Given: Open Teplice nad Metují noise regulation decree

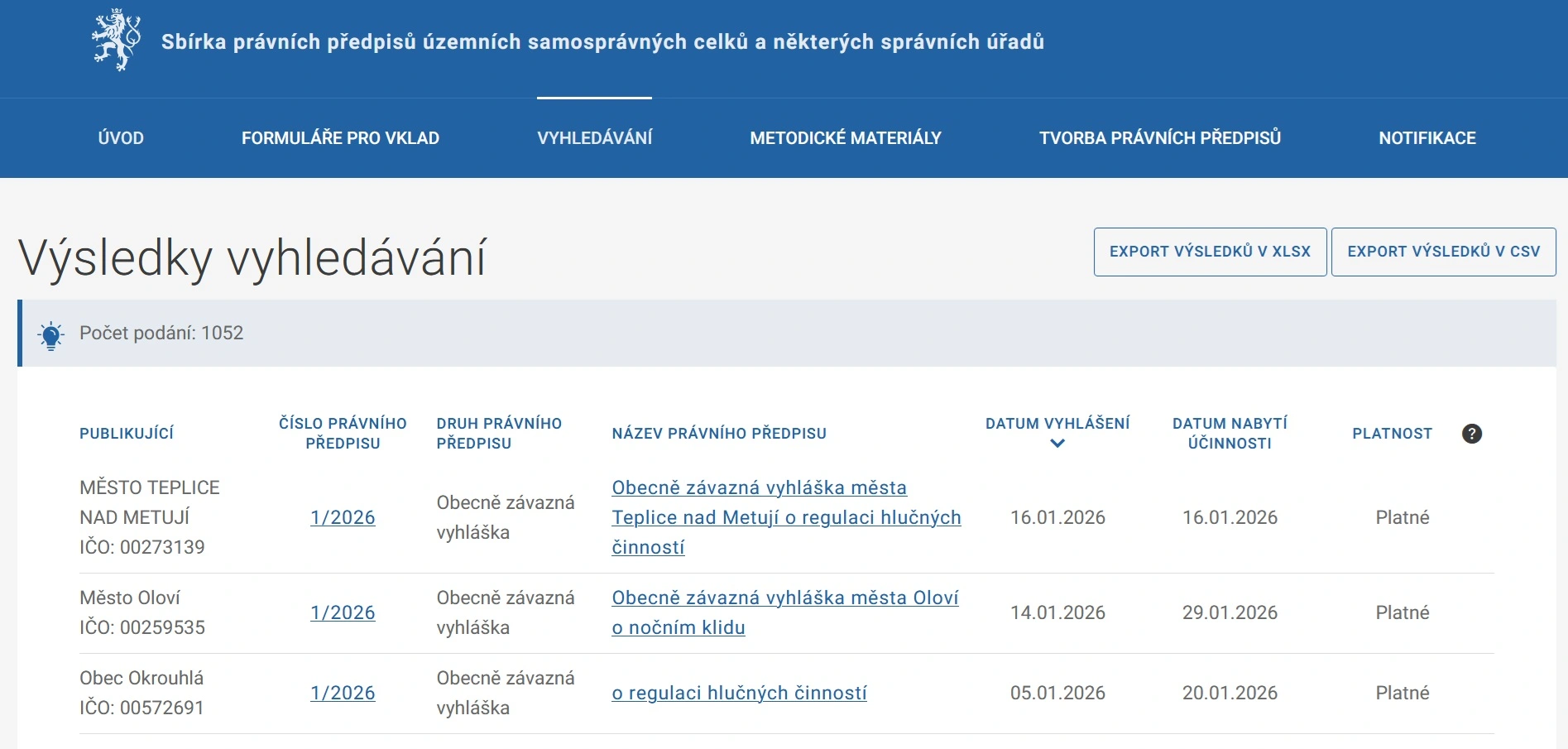Looking at the screenshot, I should (x=785, y=517).
